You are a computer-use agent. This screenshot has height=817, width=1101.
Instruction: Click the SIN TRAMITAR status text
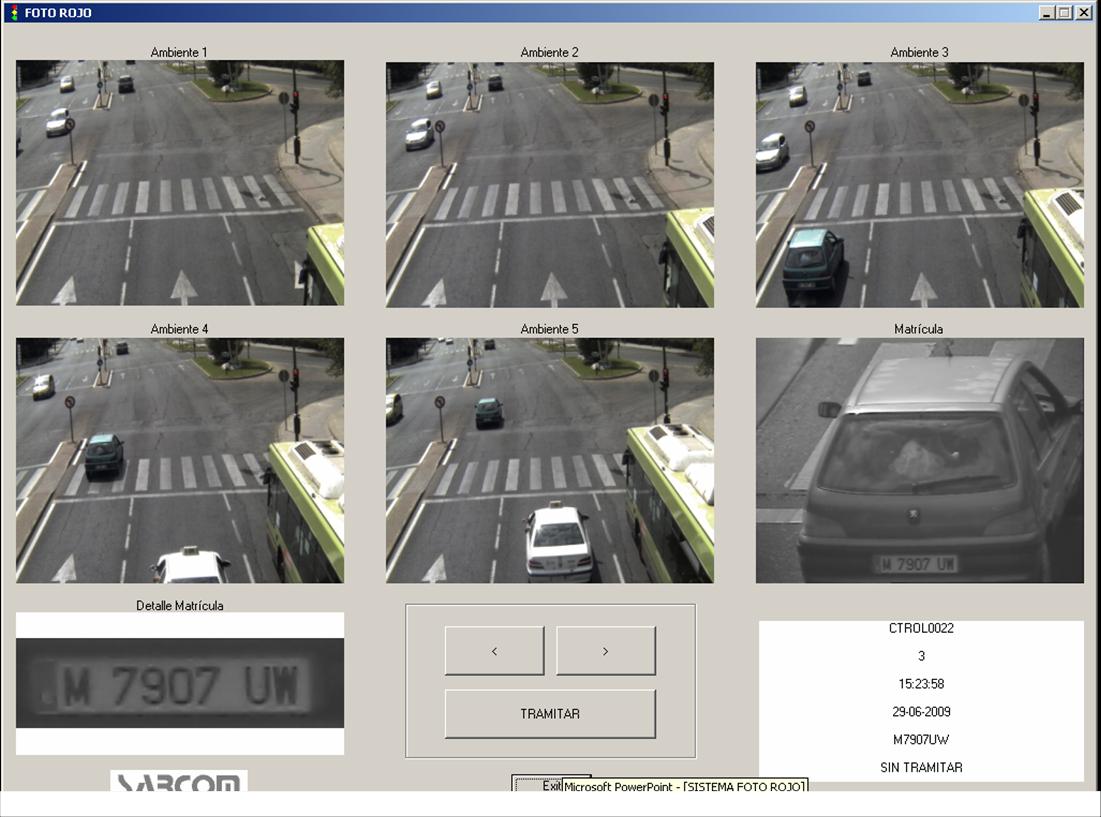click(x=921, y=767)
